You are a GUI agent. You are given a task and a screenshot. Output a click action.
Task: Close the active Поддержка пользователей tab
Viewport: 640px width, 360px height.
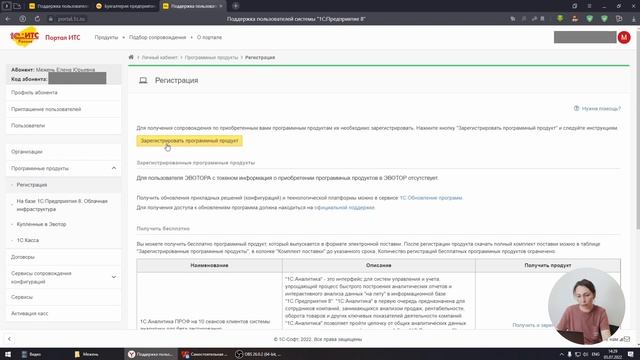pos(221,6)
